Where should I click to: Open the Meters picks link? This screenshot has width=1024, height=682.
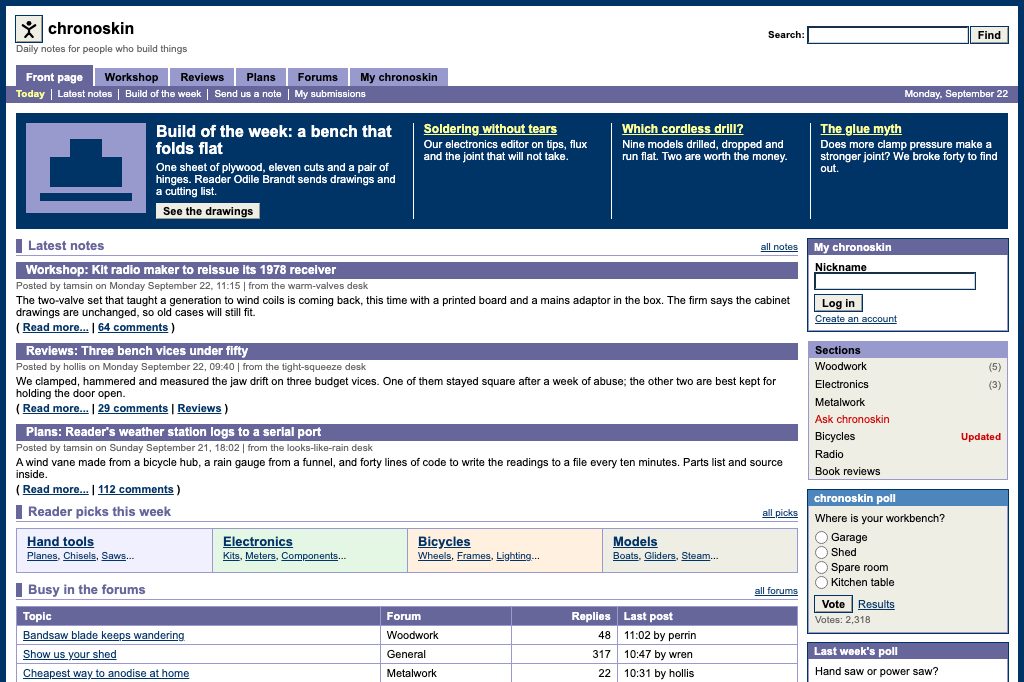pyautogui.click(x=261, y=556)
